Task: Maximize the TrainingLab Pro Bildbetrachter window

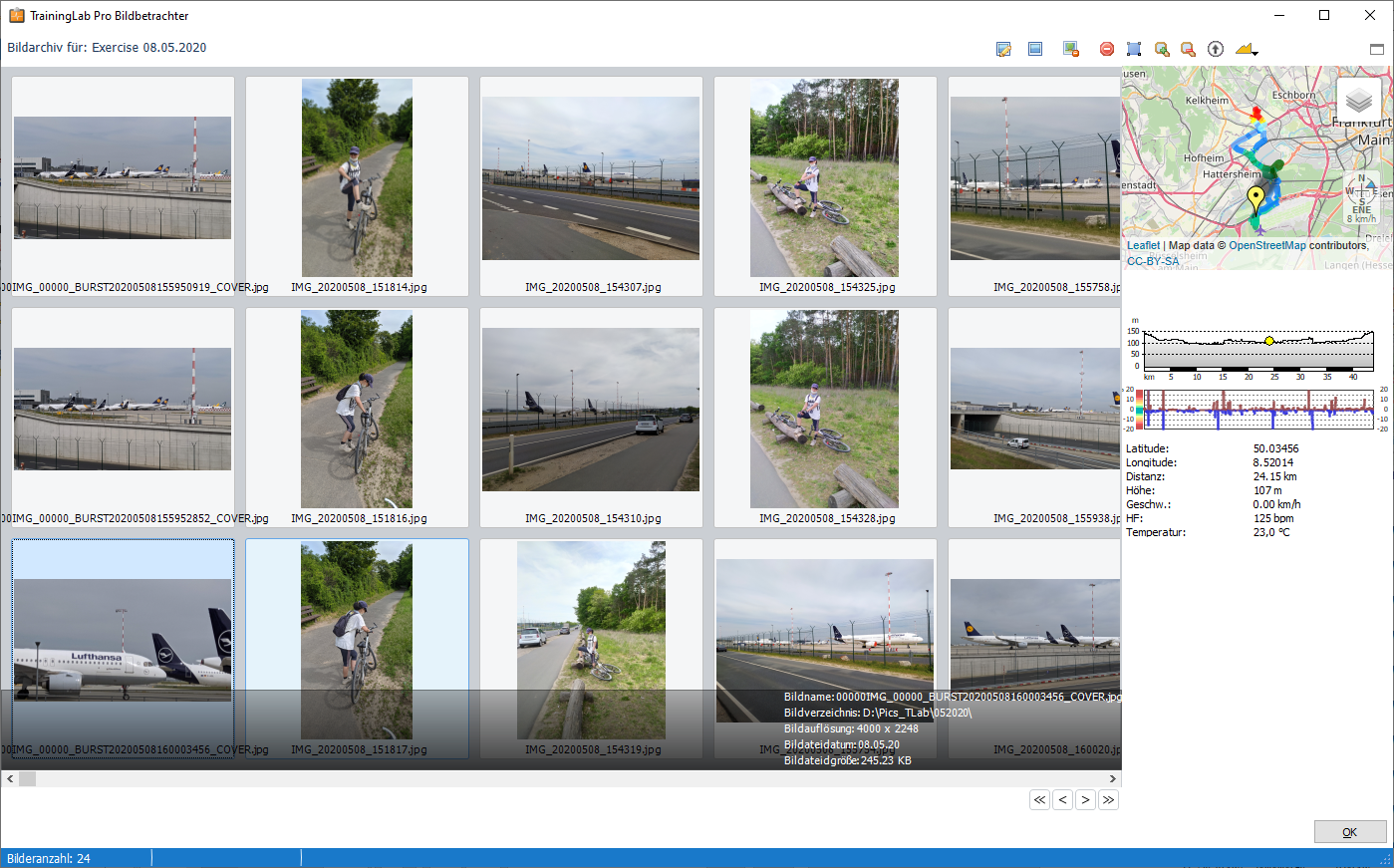Action: tap(1324, 15)
